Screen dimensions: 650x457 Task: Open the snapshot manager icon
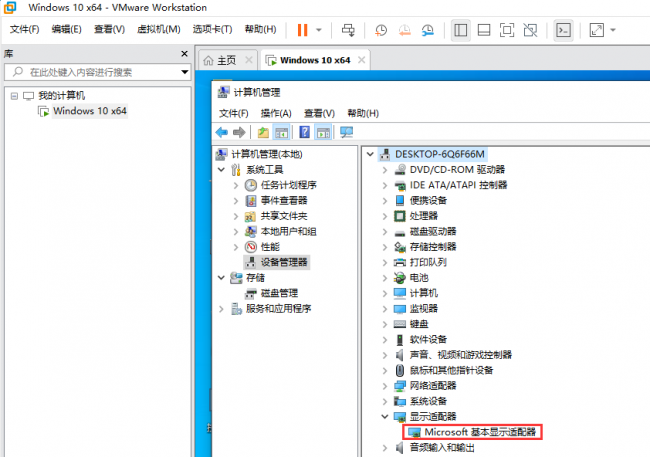[427, 30]
